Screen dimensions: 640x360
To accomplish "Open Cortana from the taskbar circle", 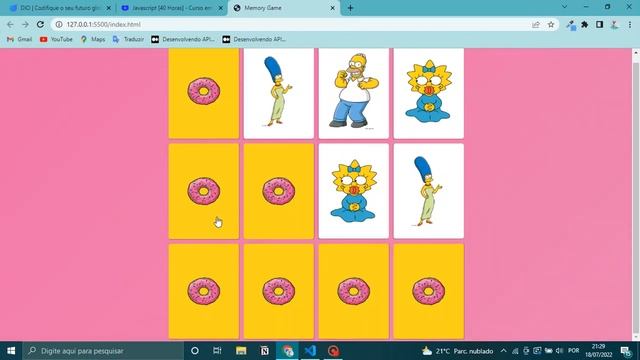I will pyautogui.click(x=195, y=351).
